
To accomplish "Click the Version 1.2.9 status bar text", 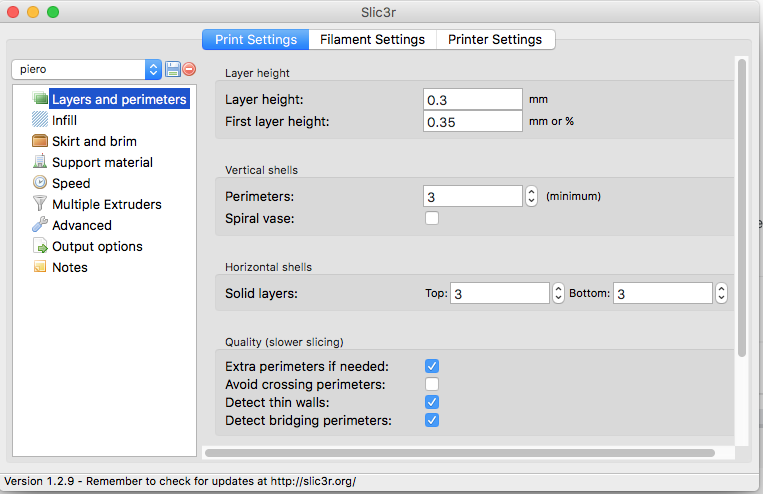I will pyautogui.click(x=180, y=481).
